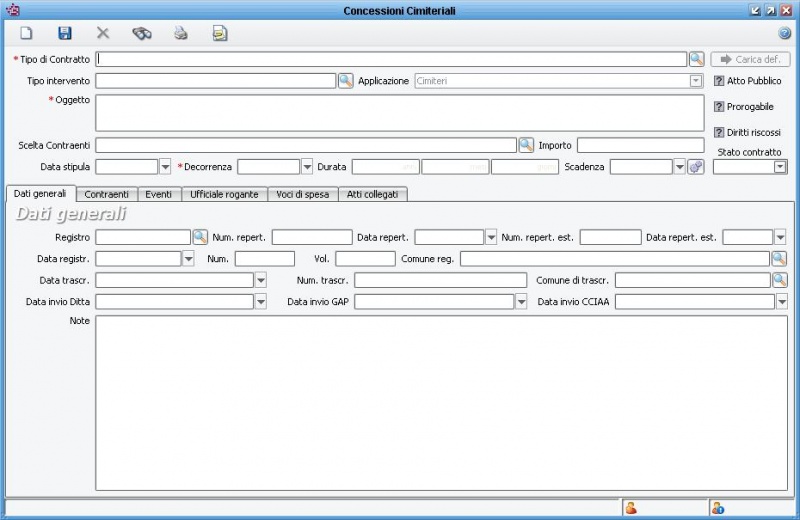Switch to the Contraenti tab
800x520 pixels.
coord(106,194)
